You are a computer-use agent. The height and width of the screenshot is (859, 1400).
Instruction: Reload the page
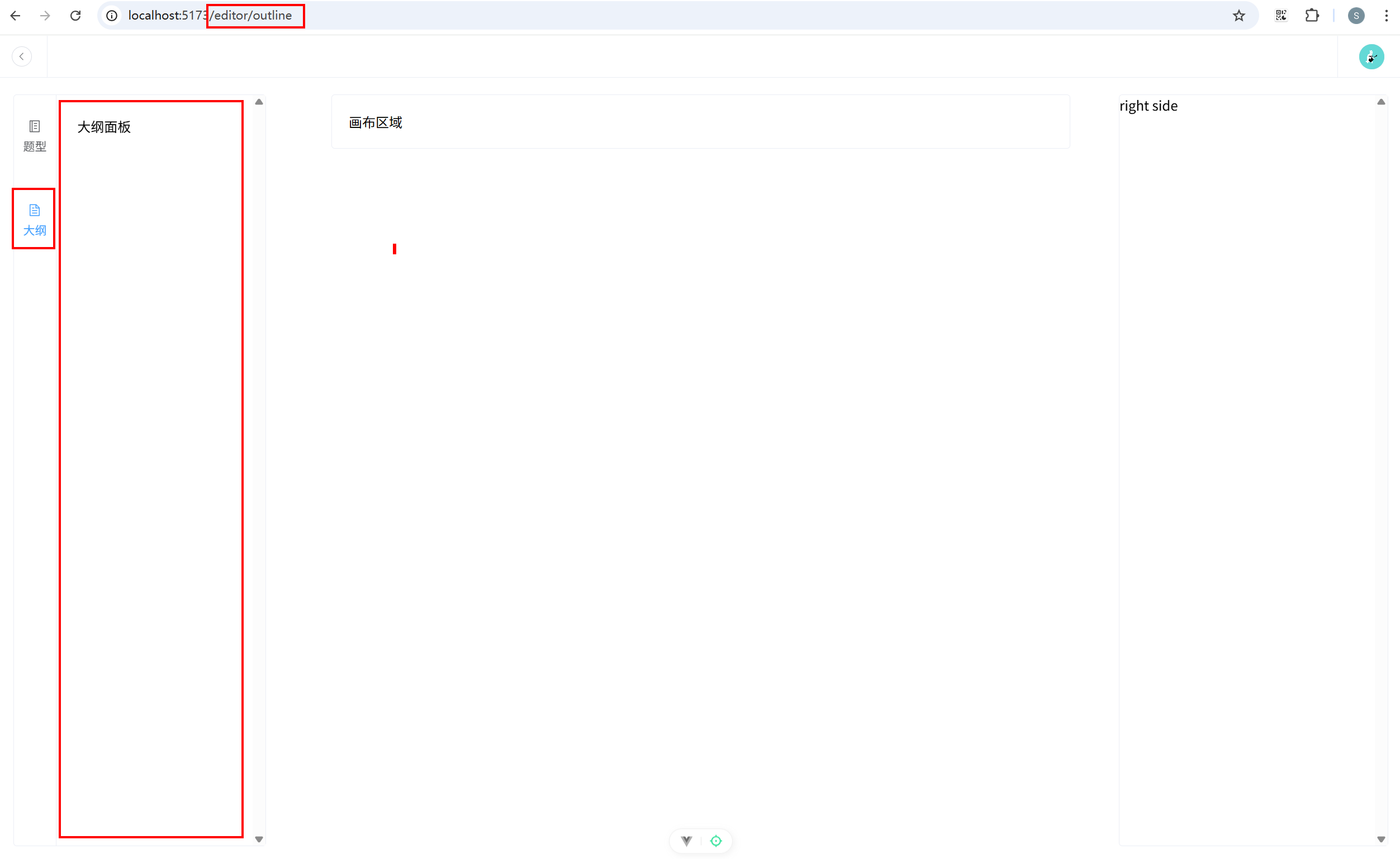click(x=75, y=15)
